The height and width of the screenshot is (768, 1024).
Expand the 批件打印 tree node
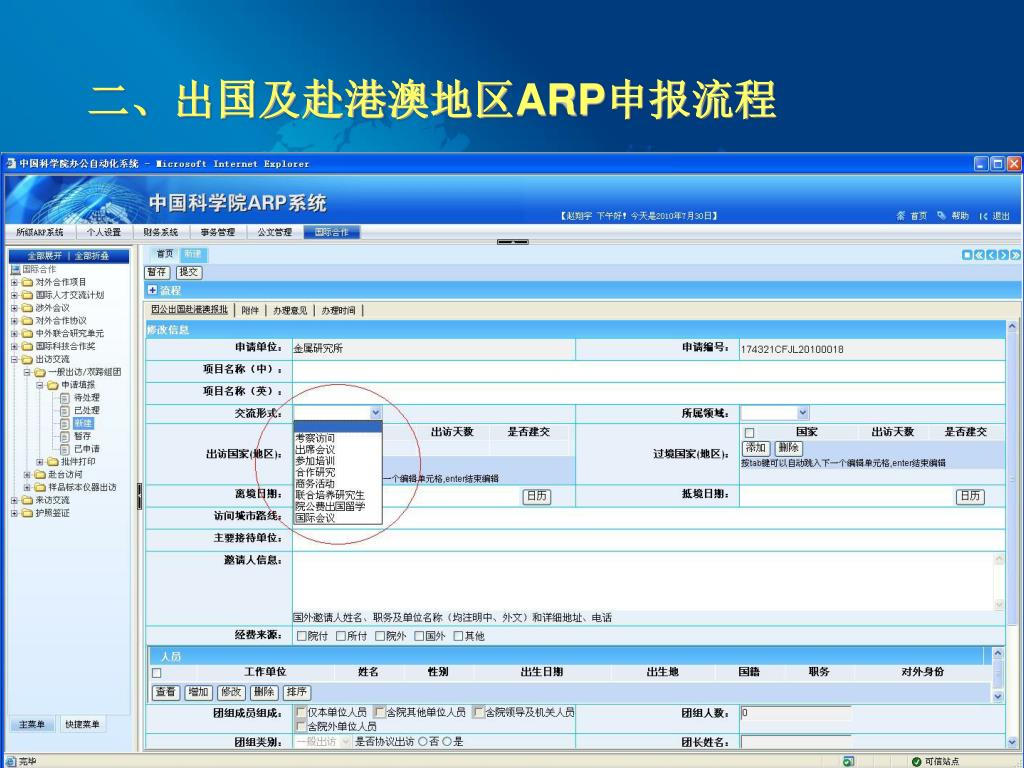click(x=40, y=462)
